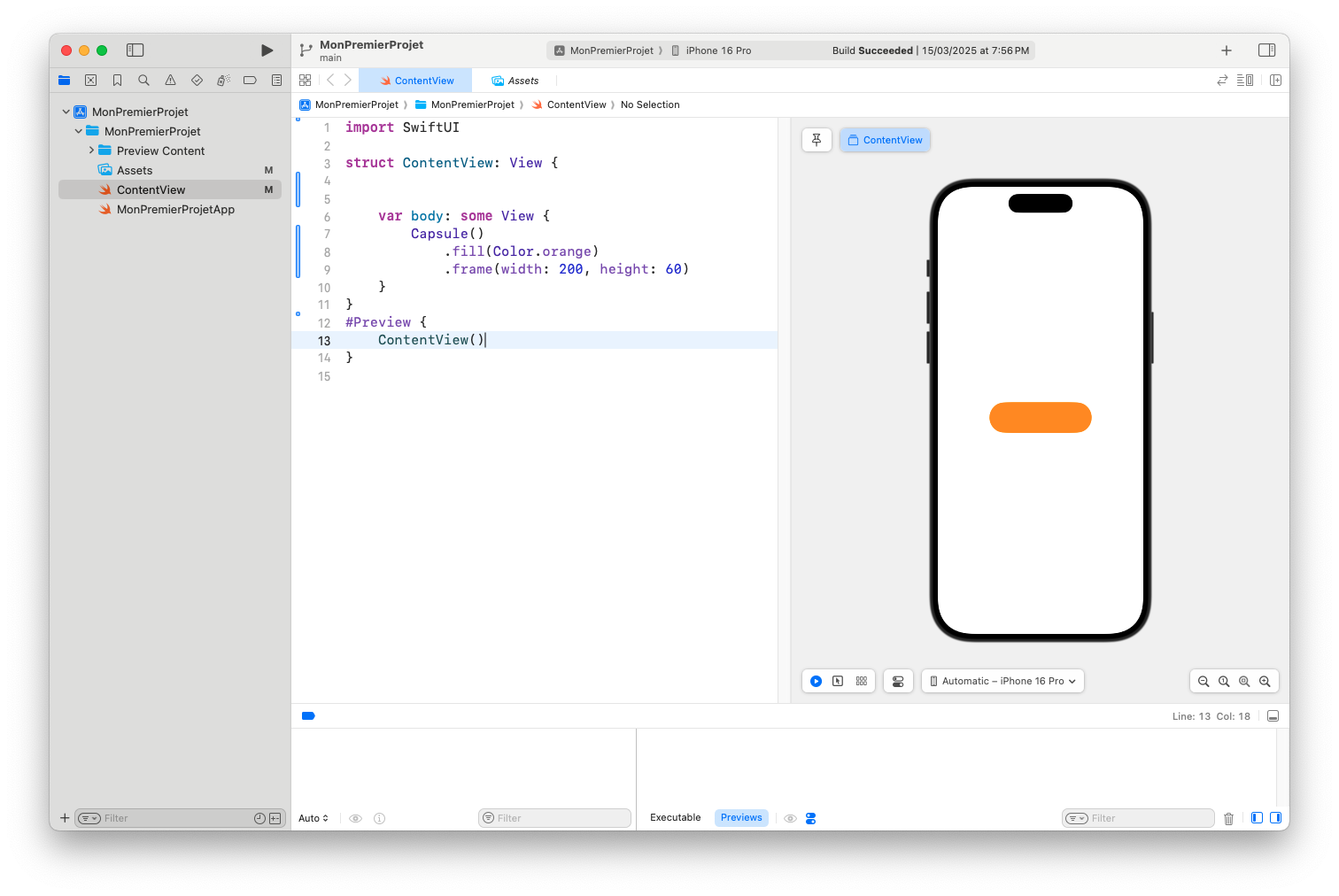Show recently modified files filter
The height and width of the screenshot is (896, 1339).
[259, 819]
